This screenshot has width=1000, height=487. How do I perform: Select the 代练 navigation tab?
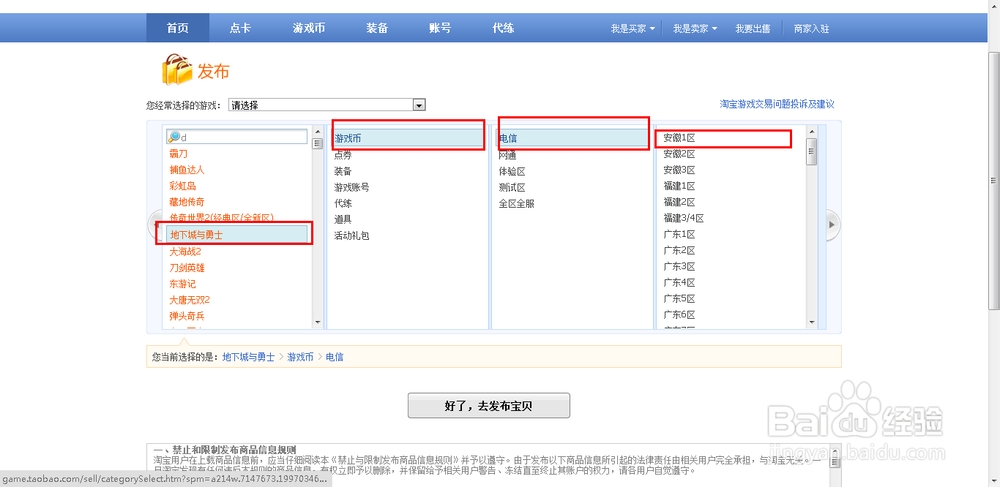pos(503,28)
